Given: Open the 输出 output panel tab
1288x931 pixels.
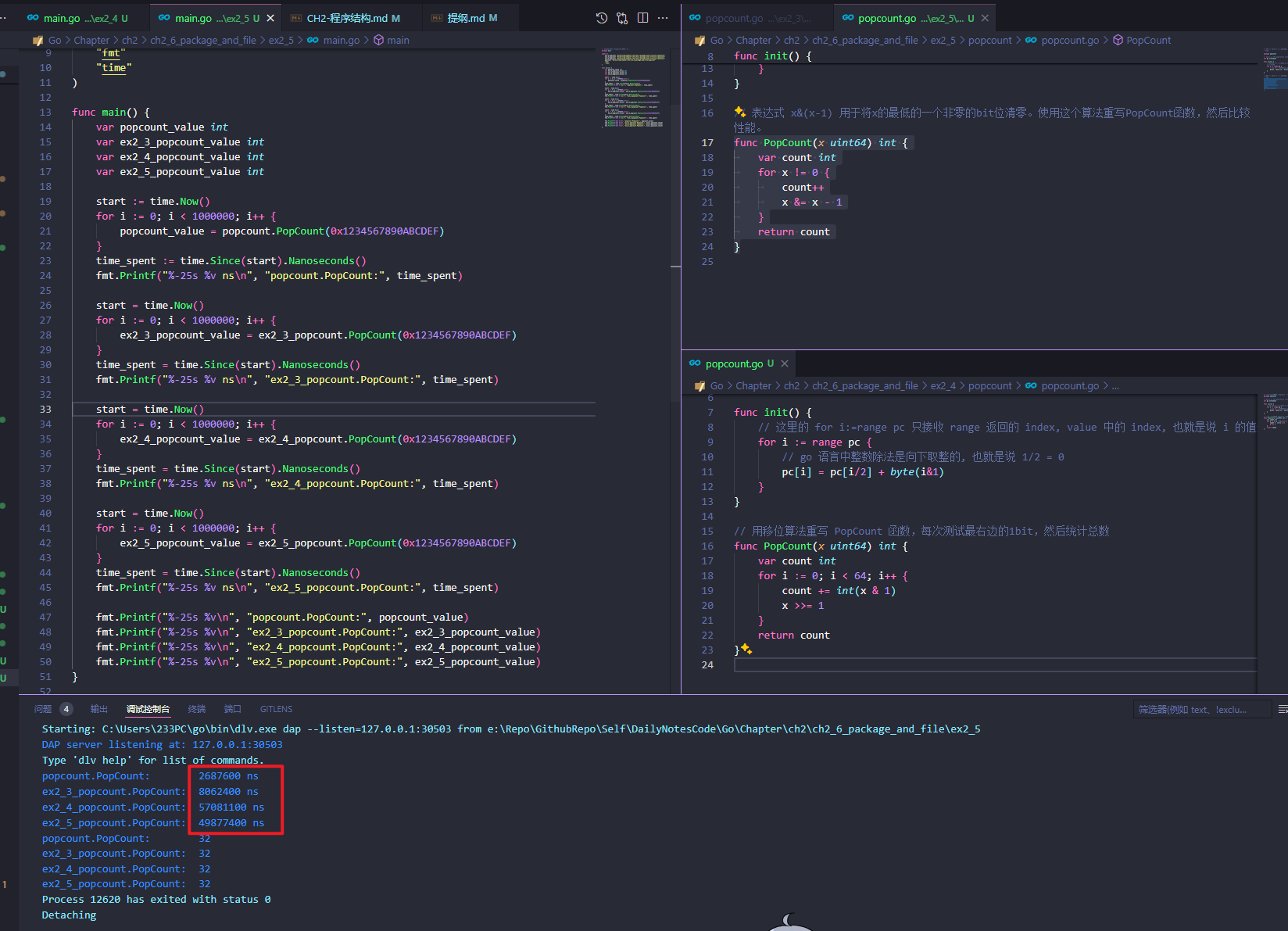Looking at the screenshot, I should tap(99, 709).
